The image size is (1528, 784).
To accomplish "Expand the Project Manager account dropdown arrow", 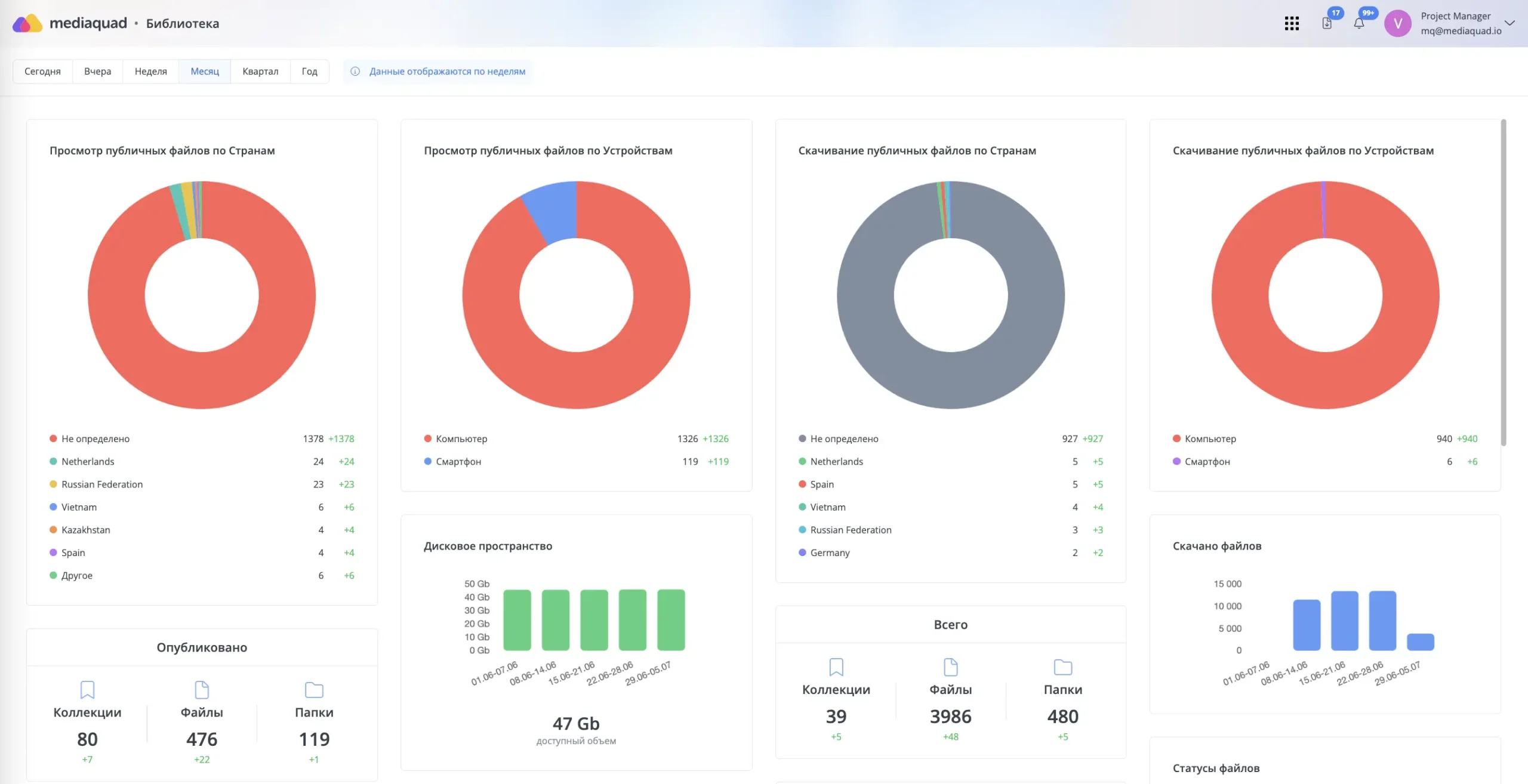I will click(x=1510, y=23).
